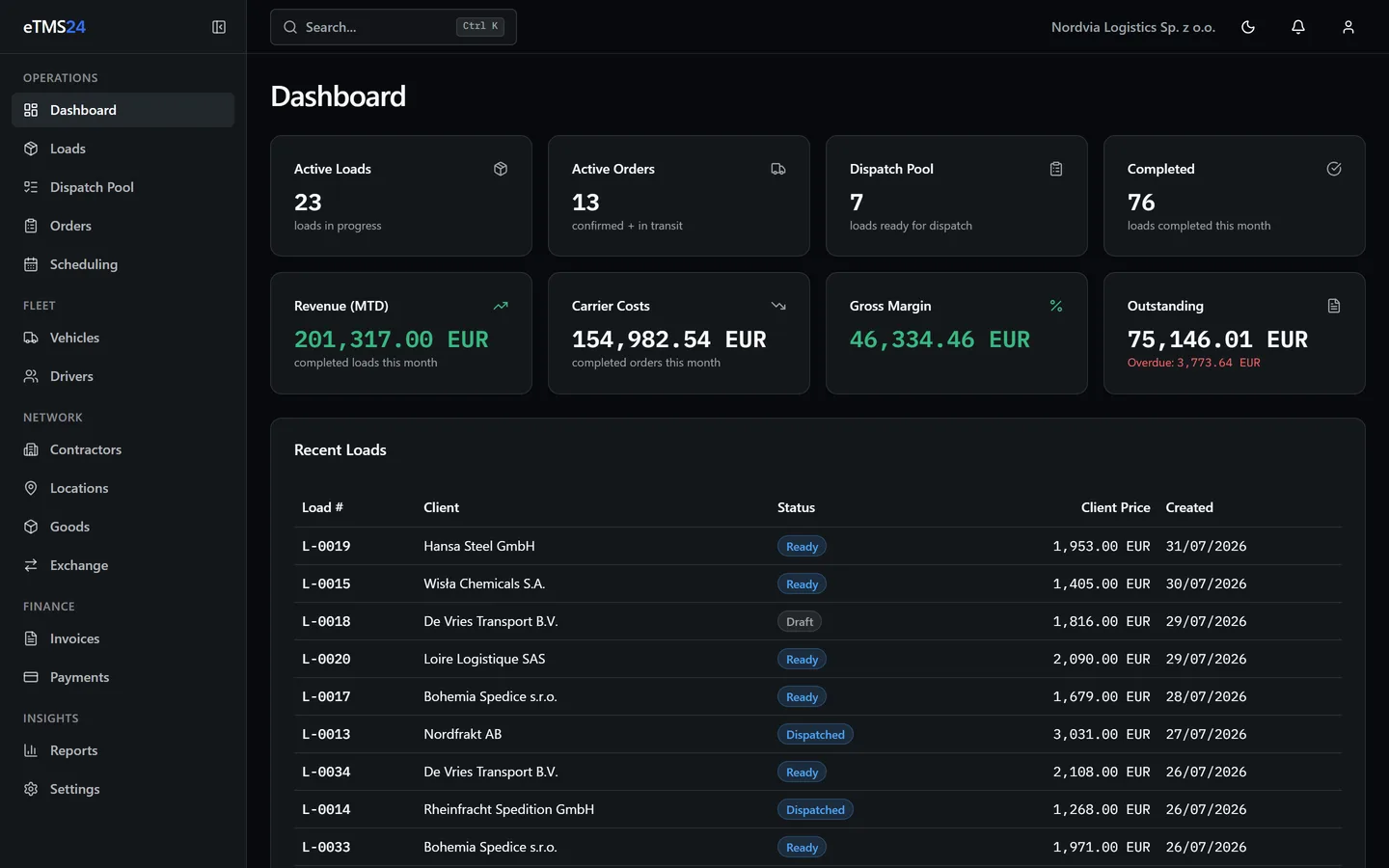Click the Client Price column header
The height and width of the screenshot is (868, 1389).
click(1115, 507)
